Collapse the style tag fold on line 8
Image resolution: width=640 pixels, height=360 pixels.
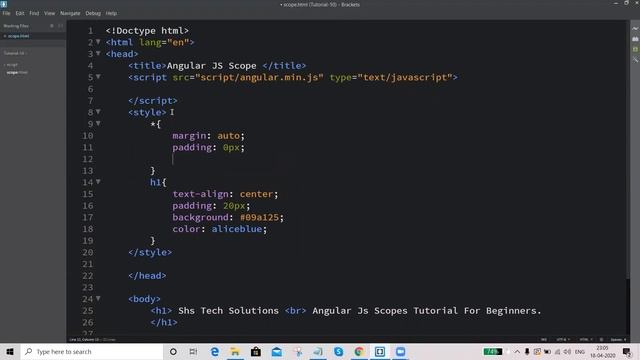coord(98,112)
